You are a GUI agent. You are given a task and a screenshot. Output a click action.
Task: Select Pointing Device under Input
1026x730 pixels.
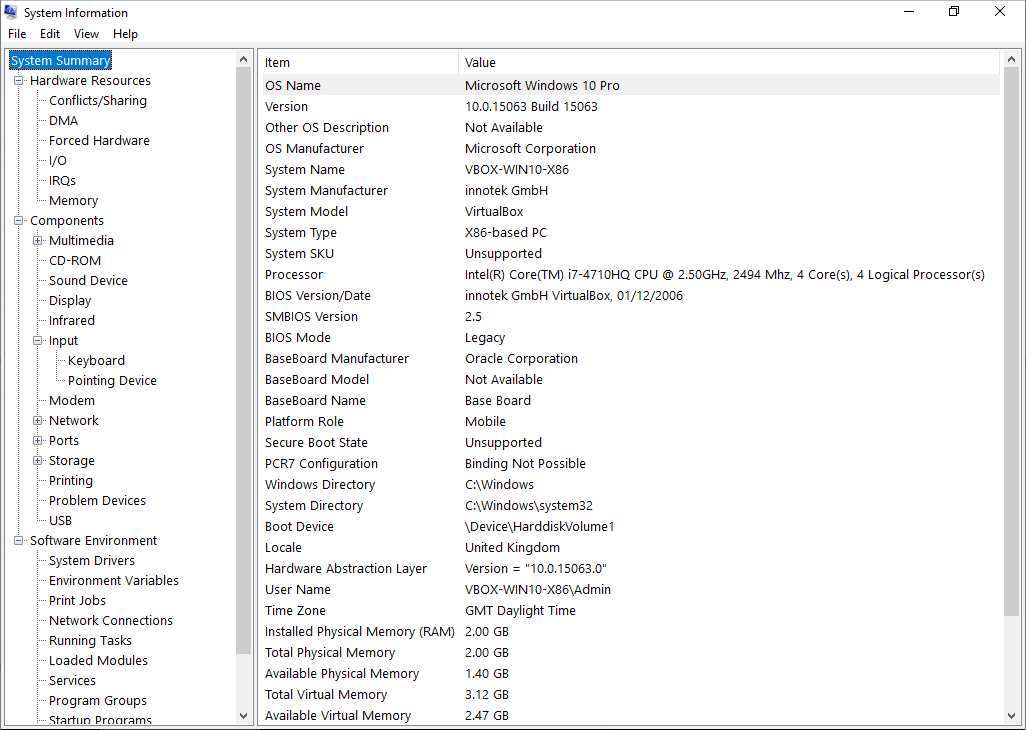pos(112,381)
